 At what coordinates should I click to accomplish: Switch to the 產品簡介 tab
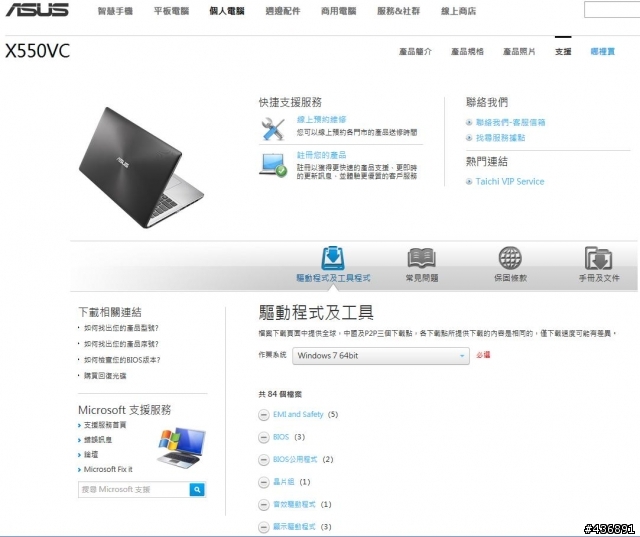point(415,51)
